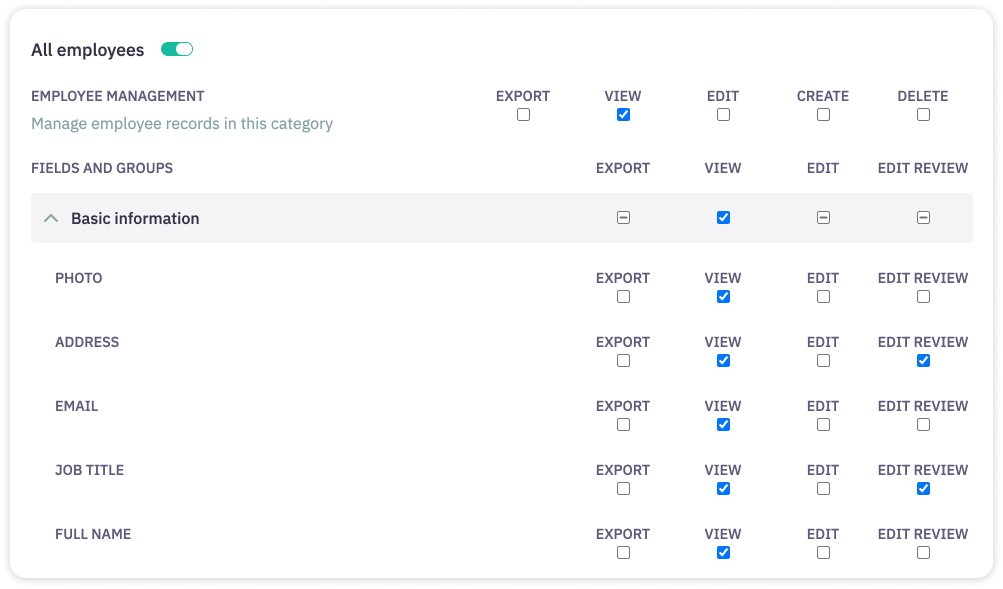Enable Export for Employee Management
Image resolution: width=1003 pixels, height=589 pixels.
pos(523,114)
